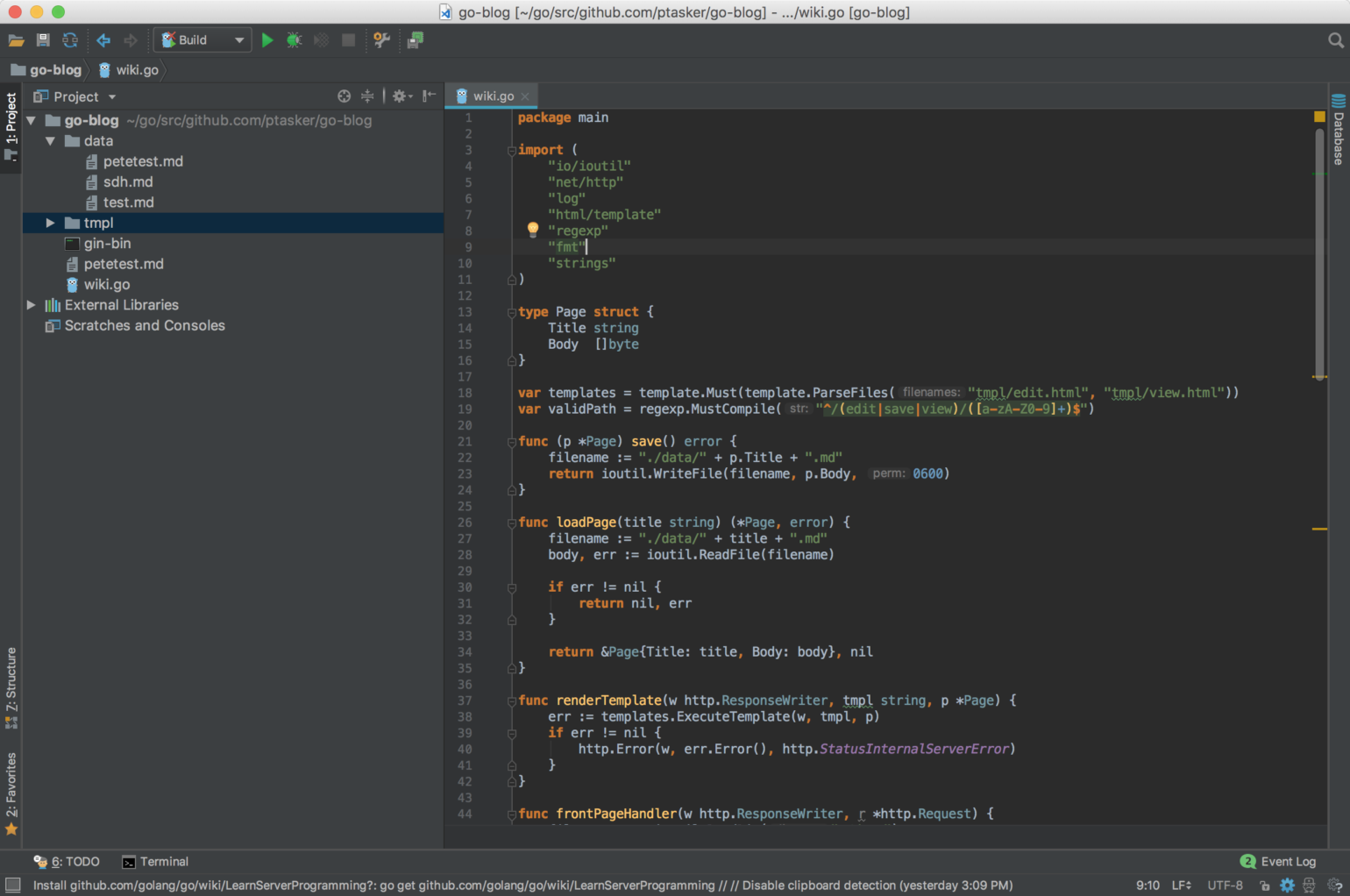
Task: Change UTF-8 file encoding
Action: click(1225, 885)
